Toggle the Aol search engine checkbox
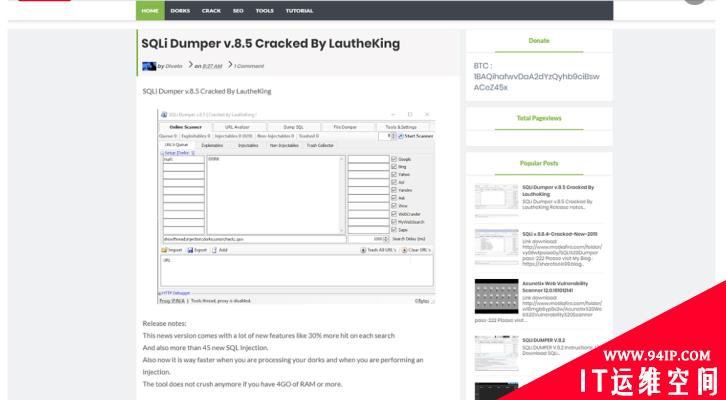726x400 pixels. (394, 182)
